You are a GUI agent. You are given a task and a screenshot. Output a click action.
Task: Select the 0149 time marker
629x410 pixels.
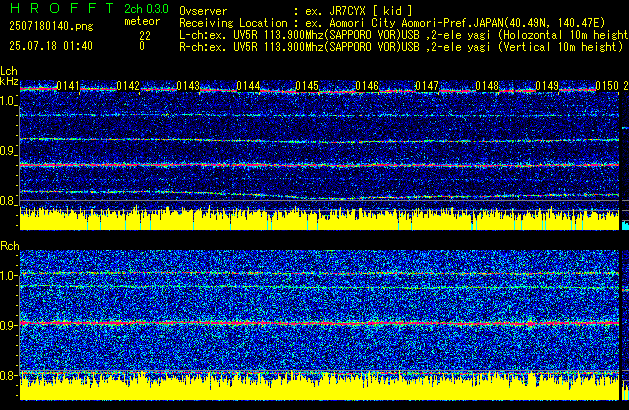click(547, 86)
